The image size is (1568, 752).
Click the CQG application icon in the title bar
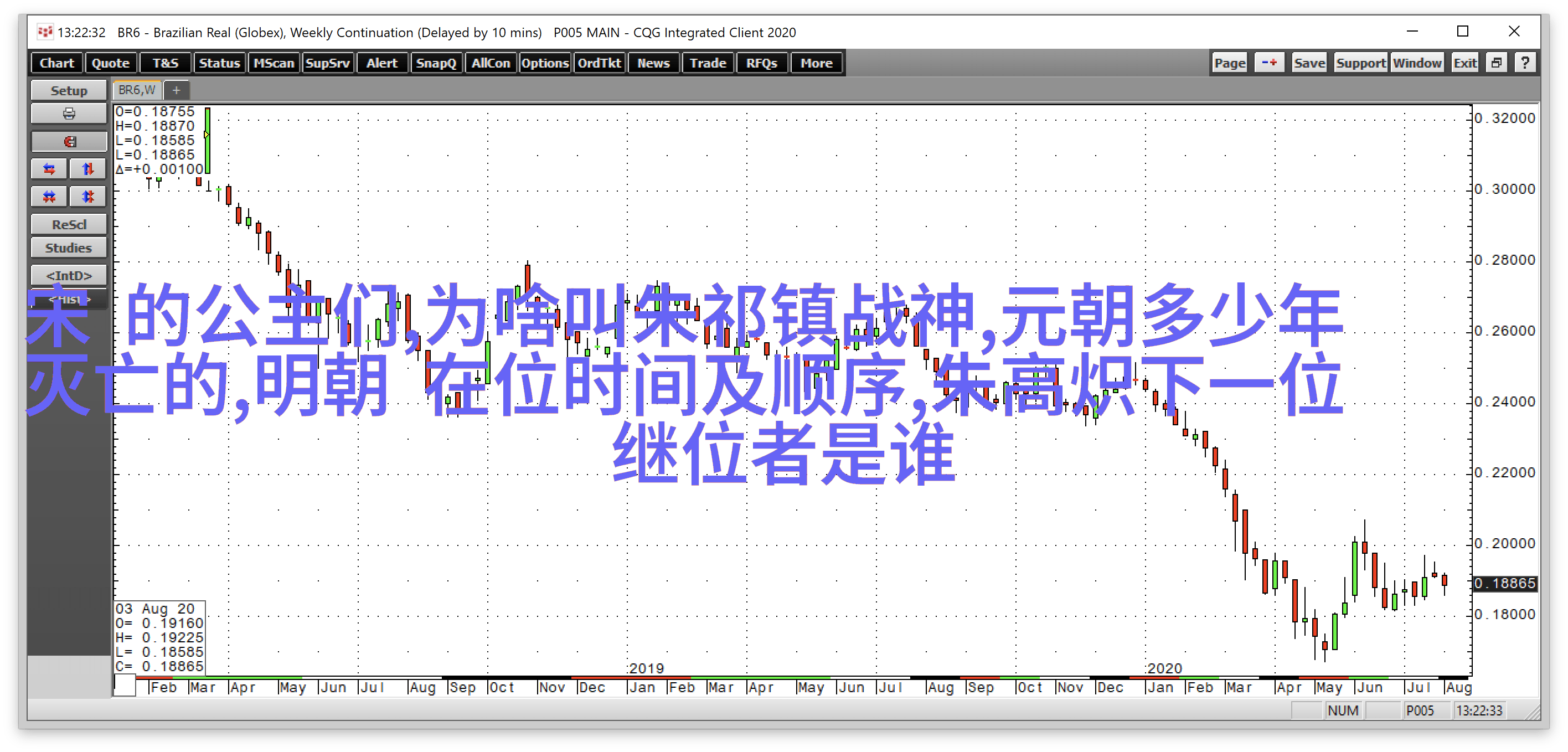tap(45, 32)
